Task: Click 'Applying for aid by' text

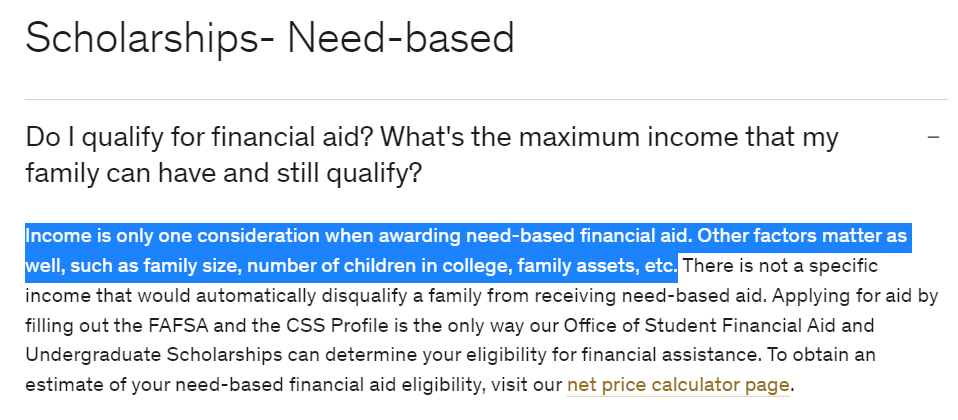Action: coord(855,296)
